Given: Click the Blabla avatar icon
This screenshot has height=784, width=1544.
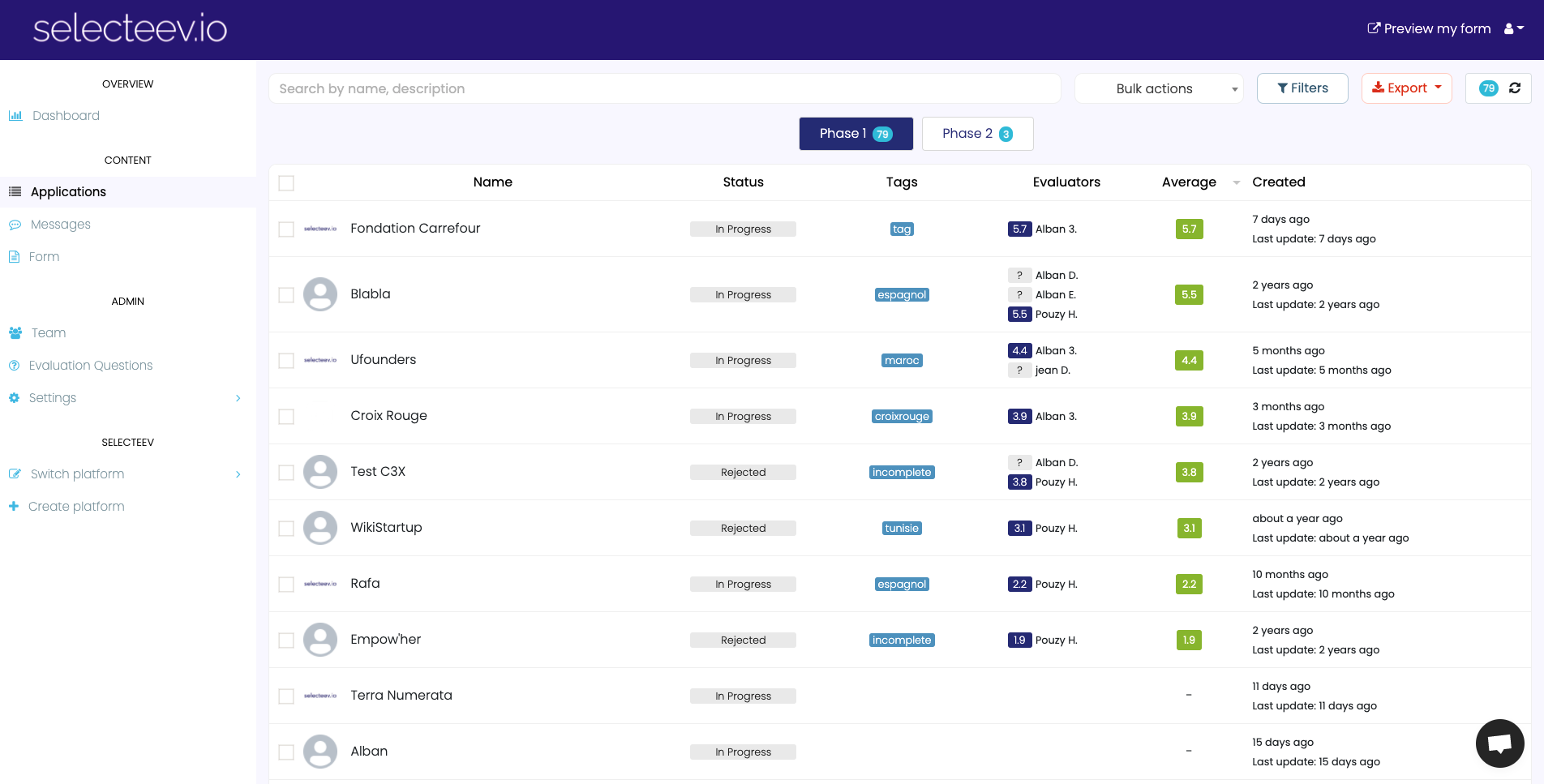Looking at the screenshot, I should [x=320, y=294].
